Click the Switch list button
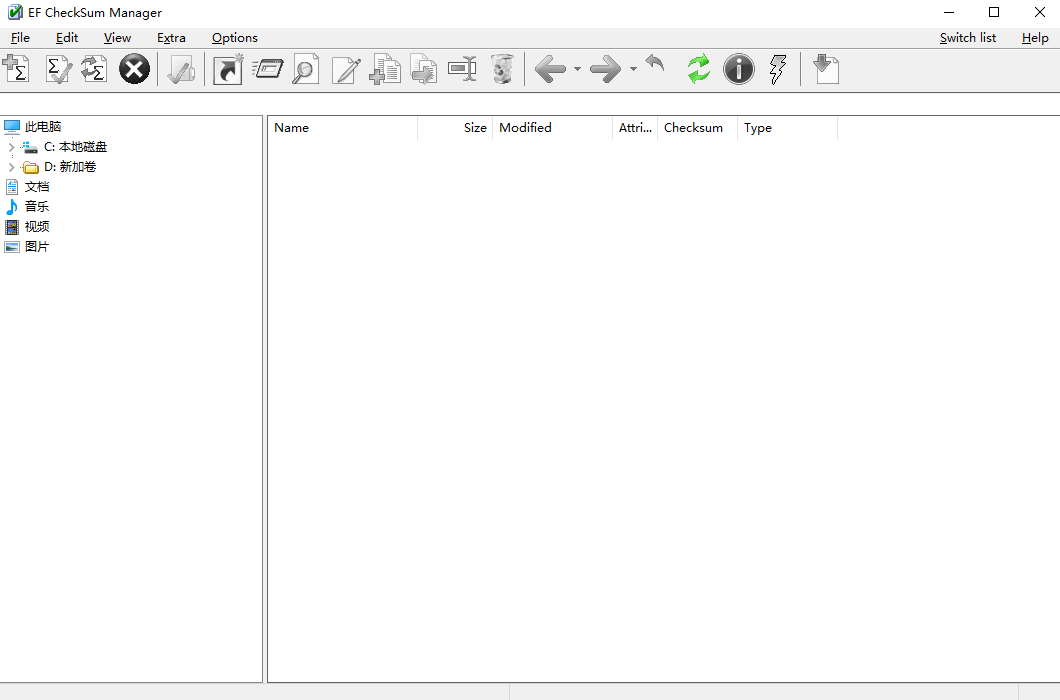 point(967,38)
